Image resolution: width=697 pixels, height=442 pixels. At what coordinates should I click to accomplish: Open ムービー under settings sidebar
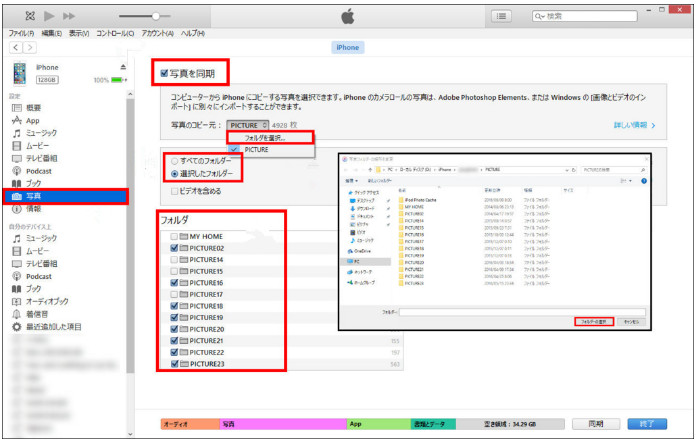click(x=37, y=145)
